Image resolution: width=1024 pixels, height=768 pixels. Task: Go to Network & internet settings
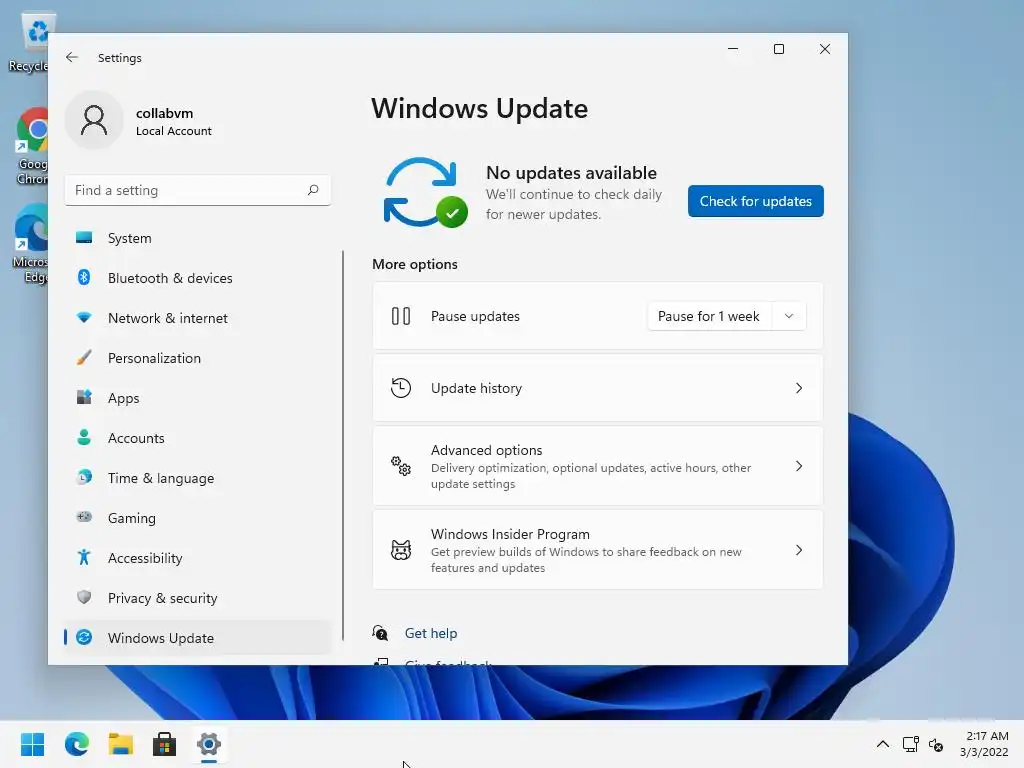pos(197,318)
